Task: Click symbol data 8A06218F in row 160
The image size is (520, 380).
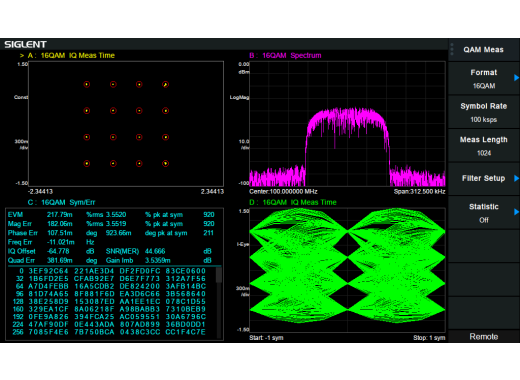Action: (94, 309)
